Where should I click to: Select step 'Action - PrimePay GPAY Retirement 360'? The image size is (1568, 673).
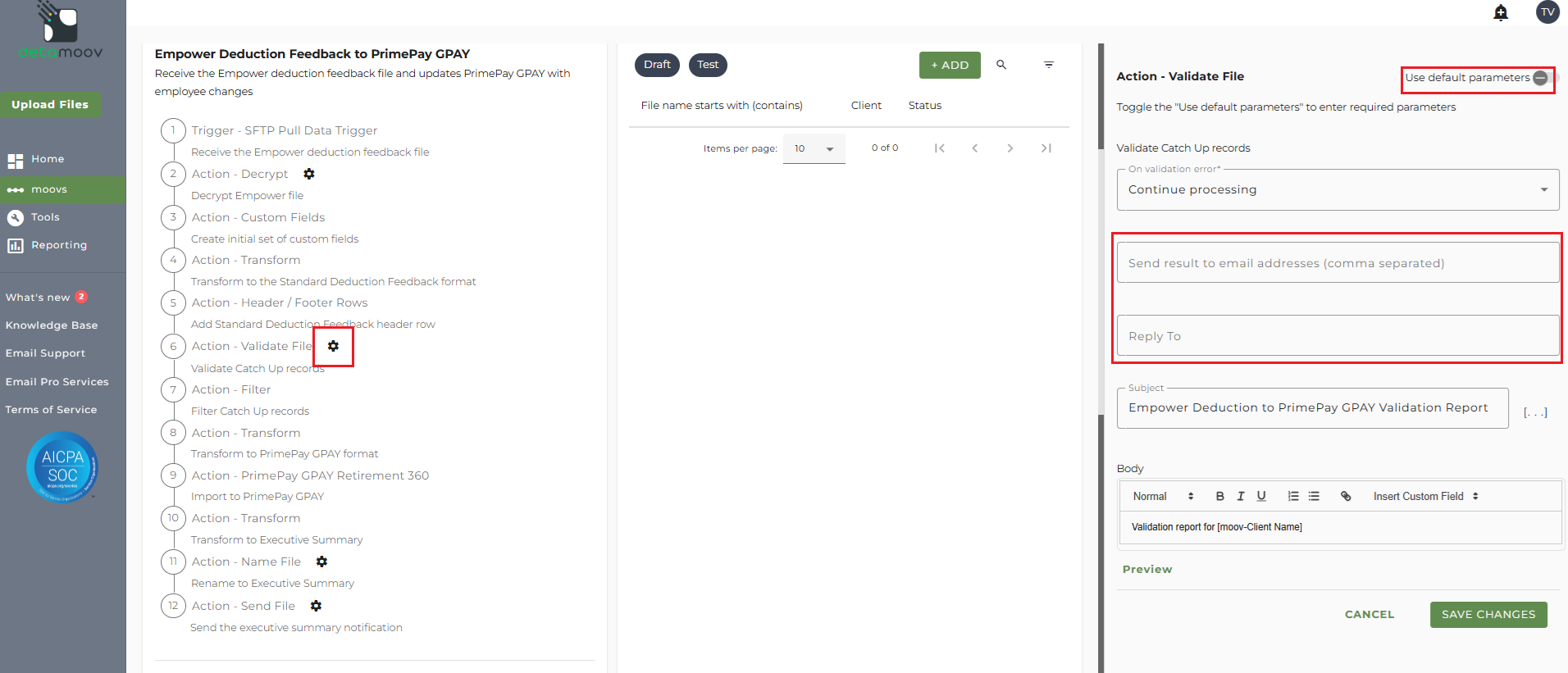(310, 475)
